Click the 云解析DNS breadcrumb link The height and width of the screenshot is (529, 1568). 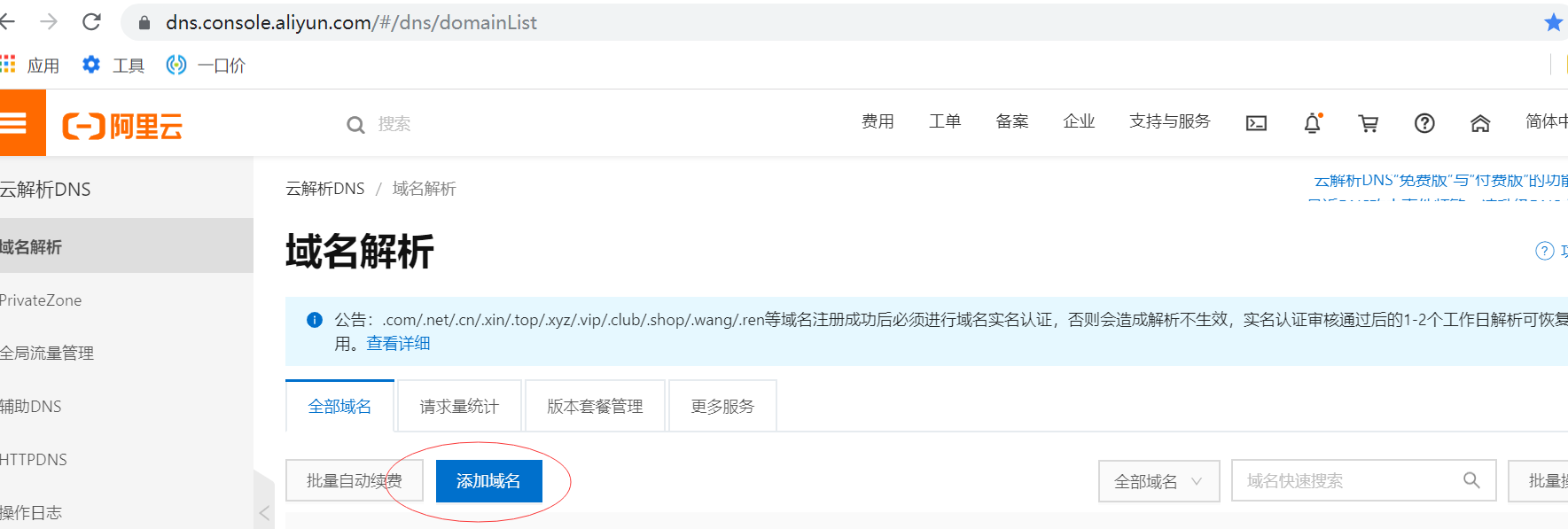tap(324, 188)
